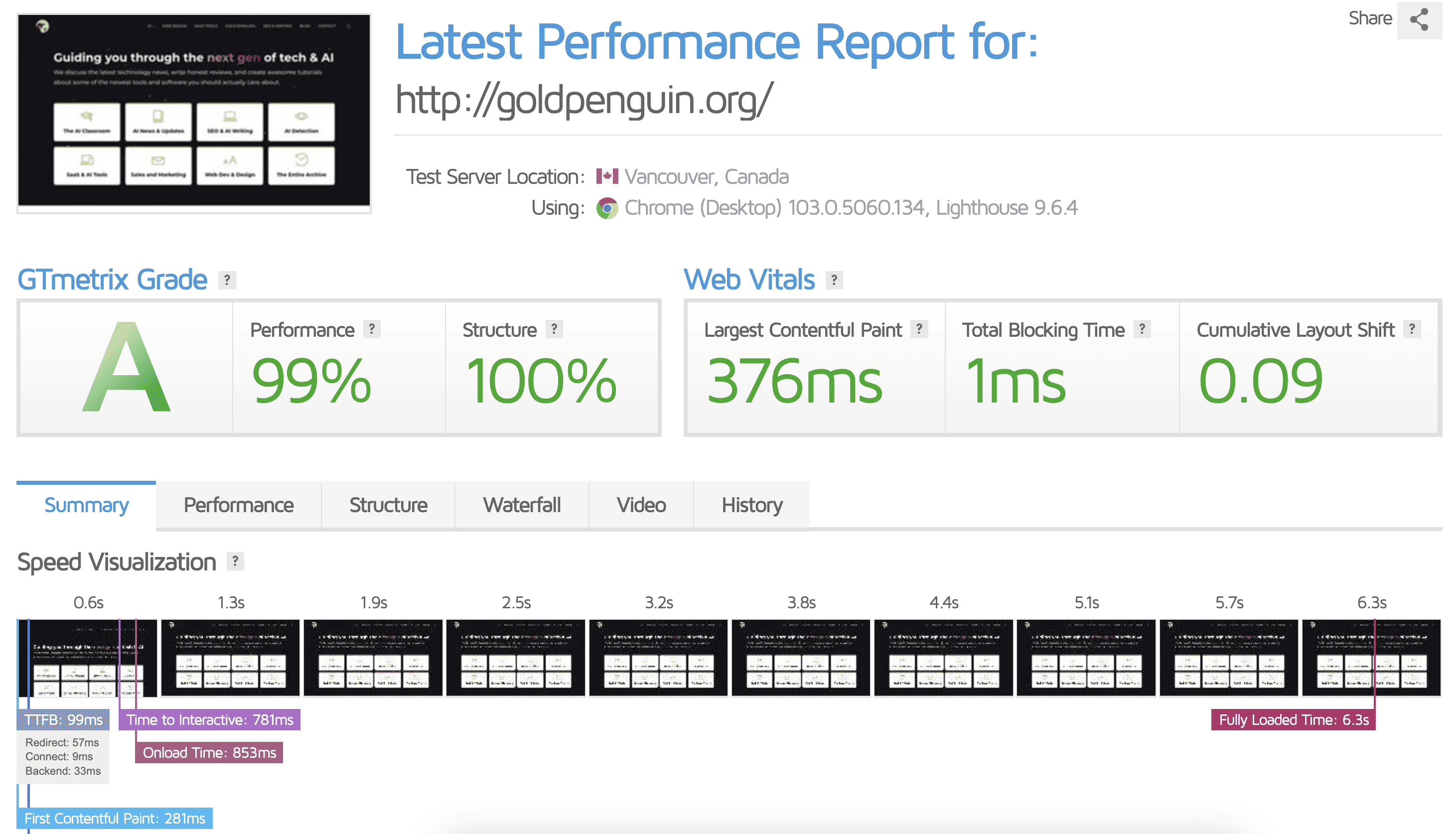
Task: Open Largest Contentful Paint help icon
Action: pyautogui.click(x=919, y=329)
